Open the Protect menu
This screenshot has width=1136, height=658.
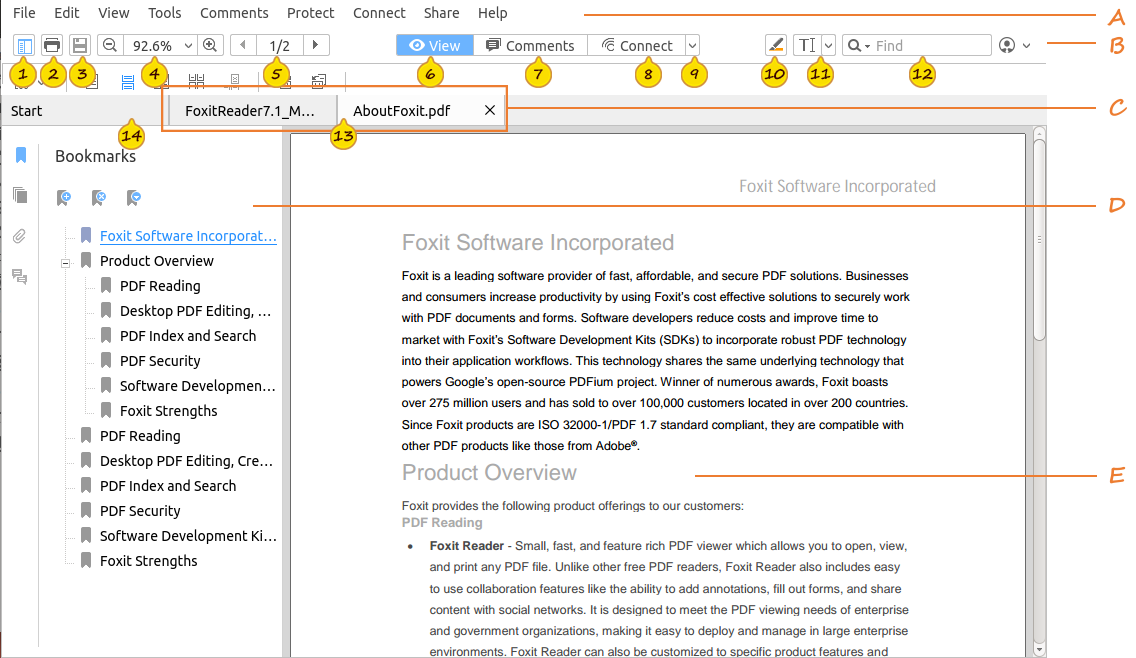(311, 13)
